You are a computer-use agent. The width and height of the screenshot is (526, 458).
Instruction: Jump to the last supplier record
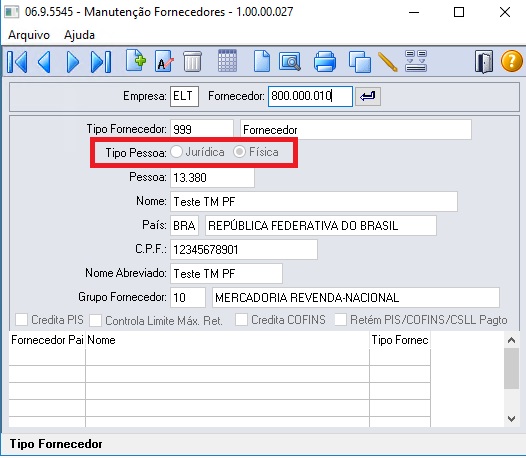tap(101, 62)
